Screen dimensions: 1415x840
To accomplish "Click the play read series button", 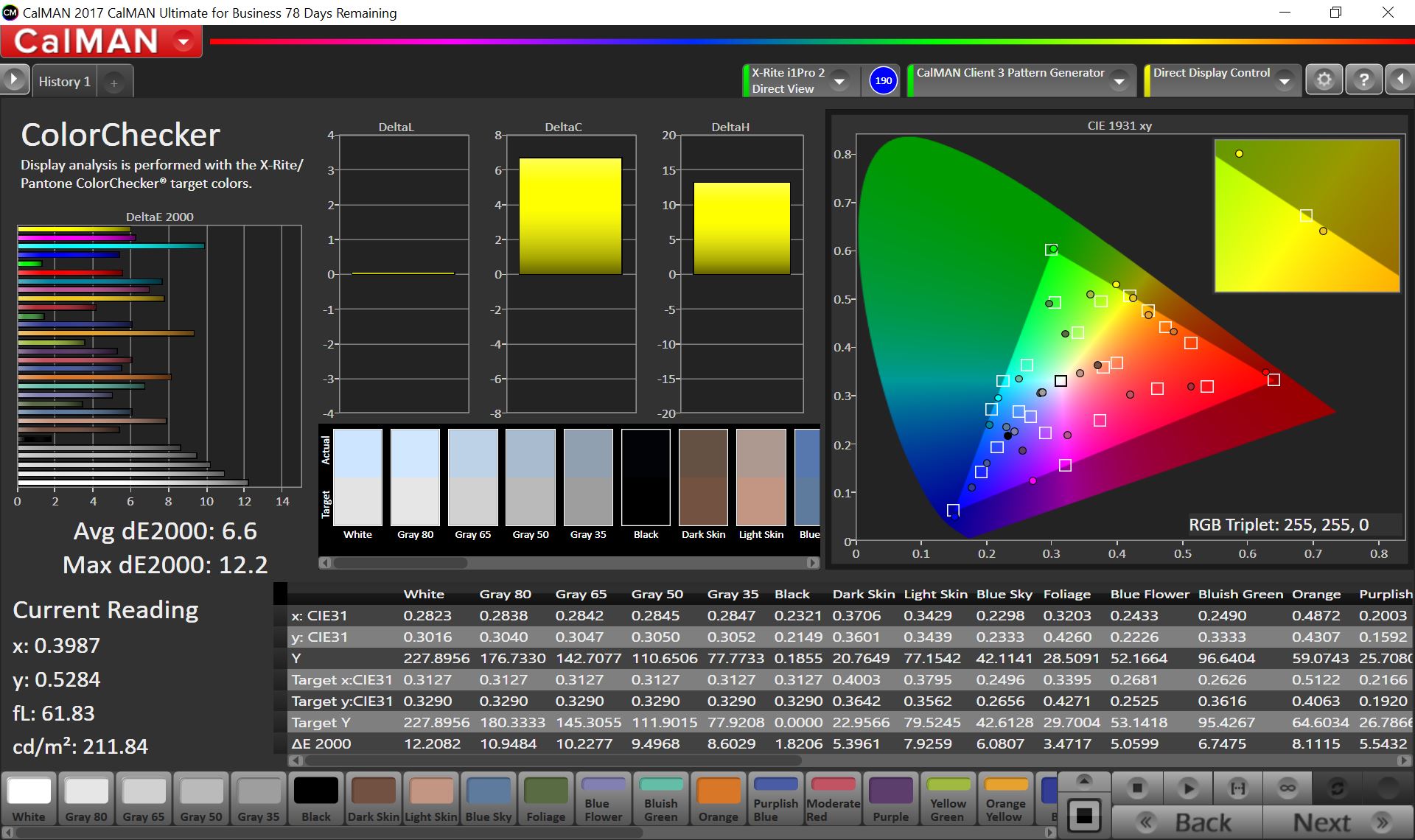I will pos(1187,788).
